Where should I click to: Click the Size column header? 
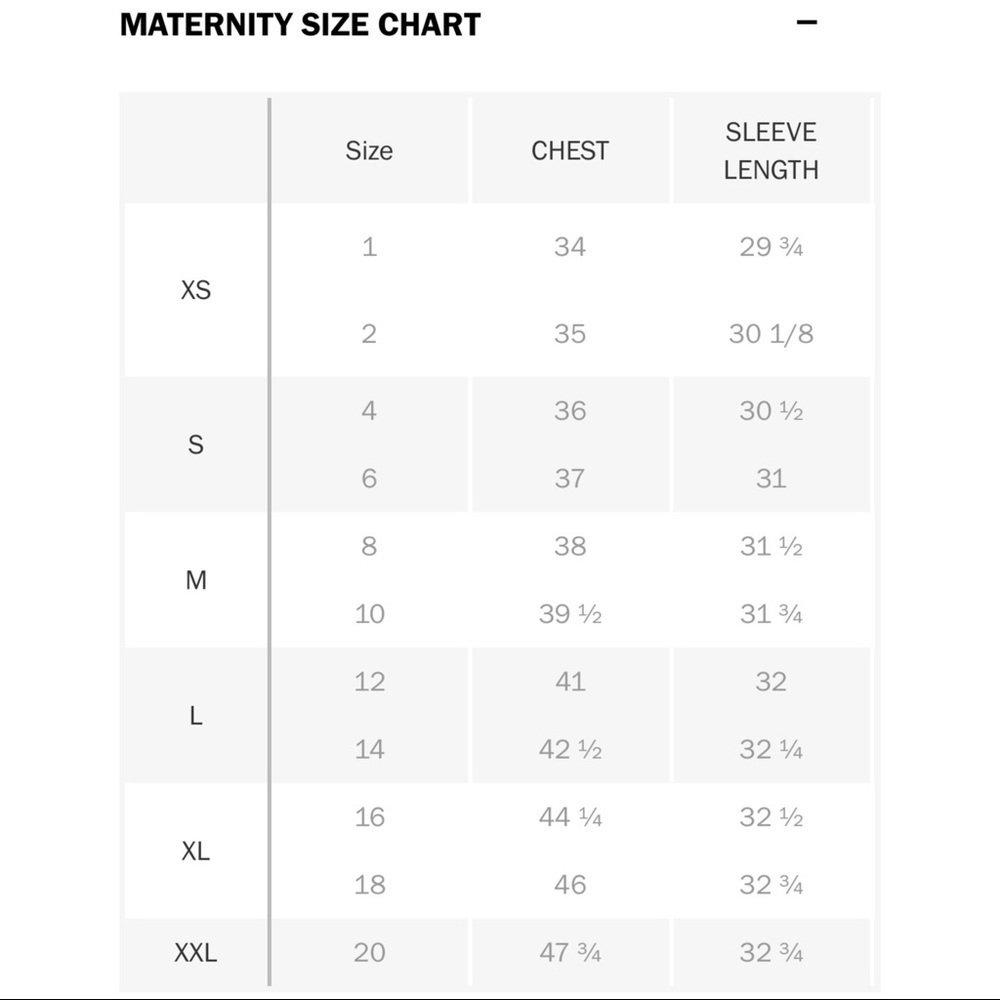[x=369, y=151]
